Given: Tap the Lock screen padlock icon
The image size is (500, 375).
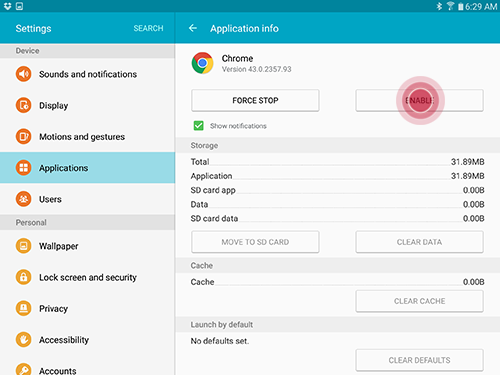Looking at the screenshot, I should tap(23, 277).
